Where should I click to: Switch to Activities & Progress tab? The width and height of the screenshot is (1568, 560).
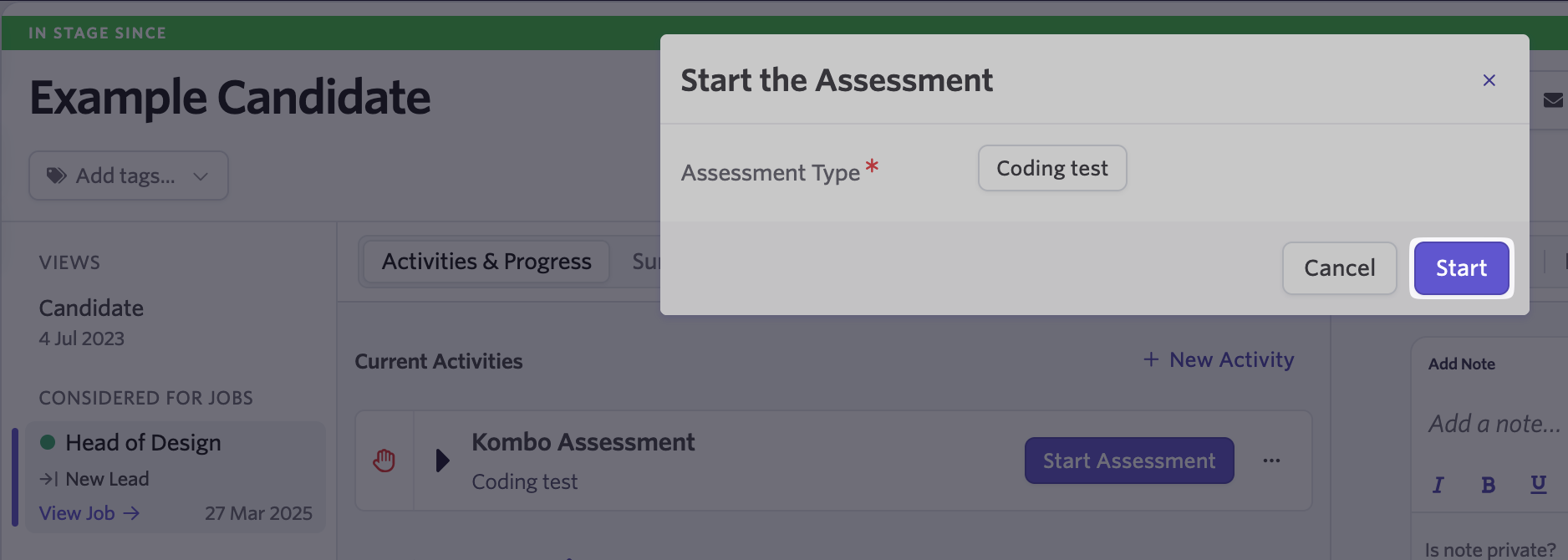click(486, 262)
